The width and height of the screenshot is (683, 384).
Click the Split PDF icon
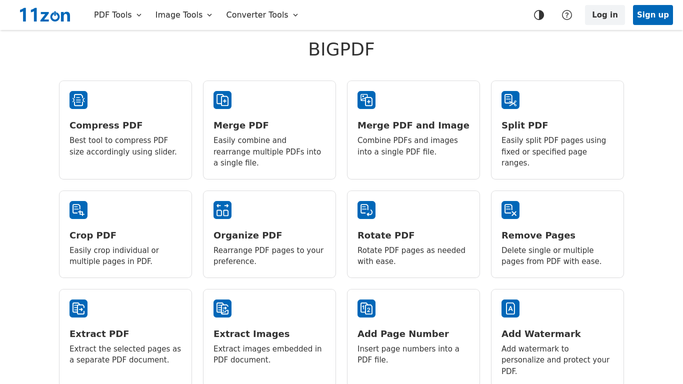click(x=510, y=100)
